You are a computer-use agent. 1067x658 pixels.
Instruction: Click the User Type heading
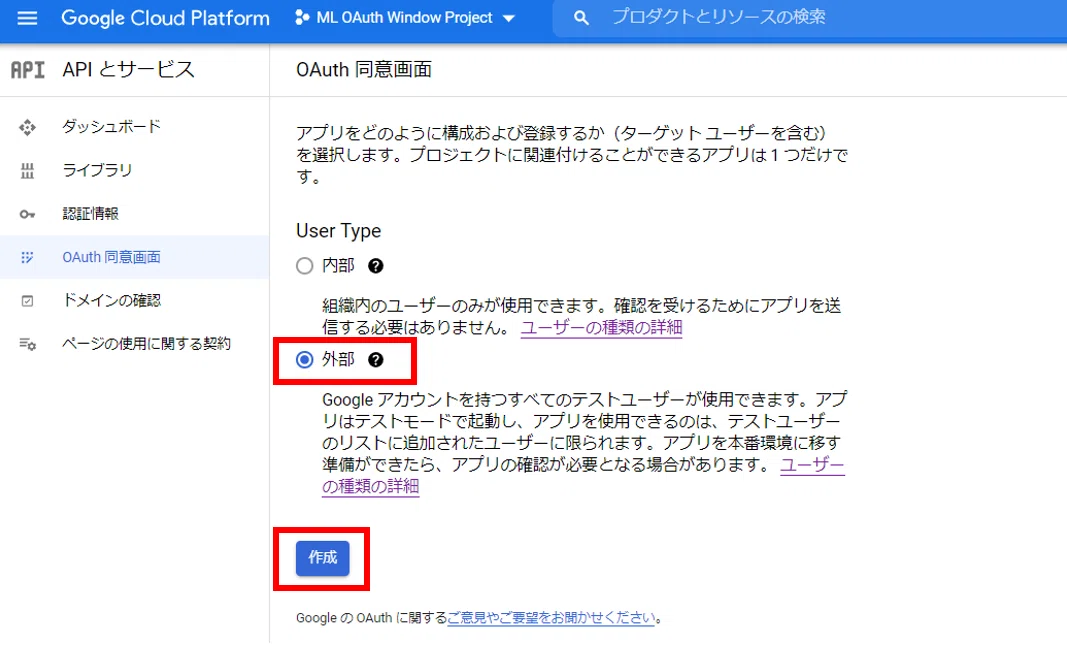(338, 231)
